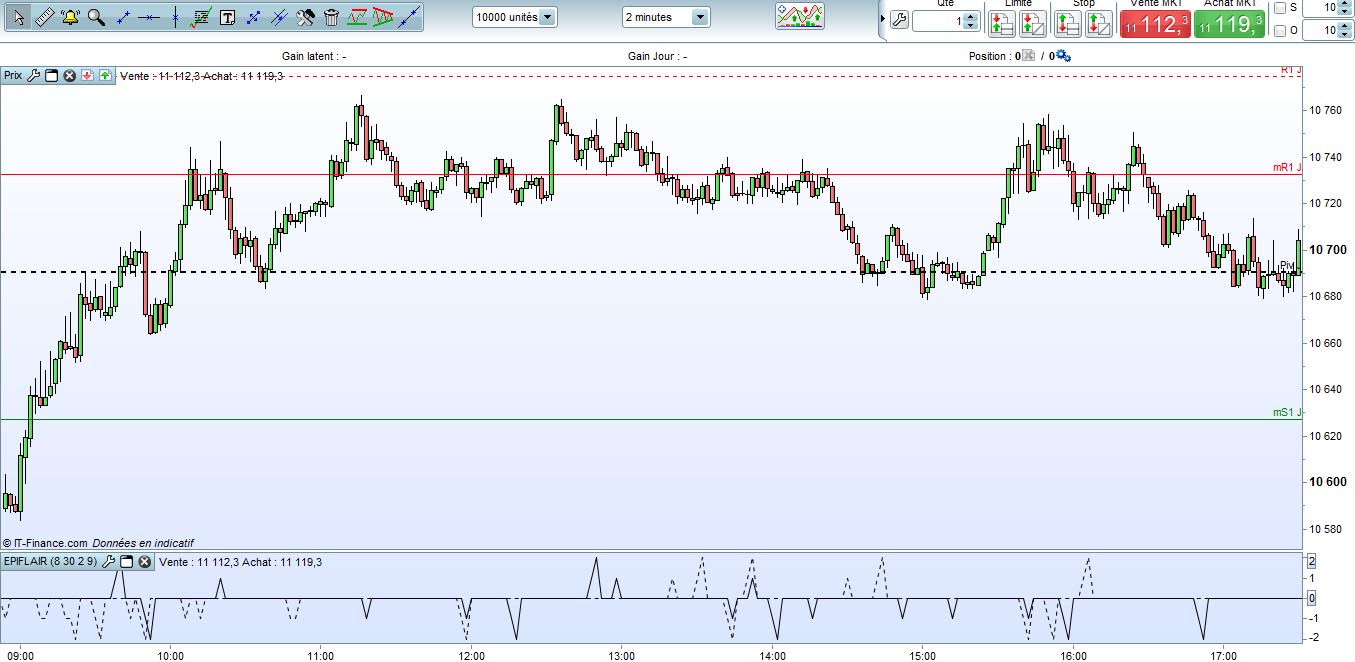
Task: Open the alert bell tool
Action: point(70,17)
